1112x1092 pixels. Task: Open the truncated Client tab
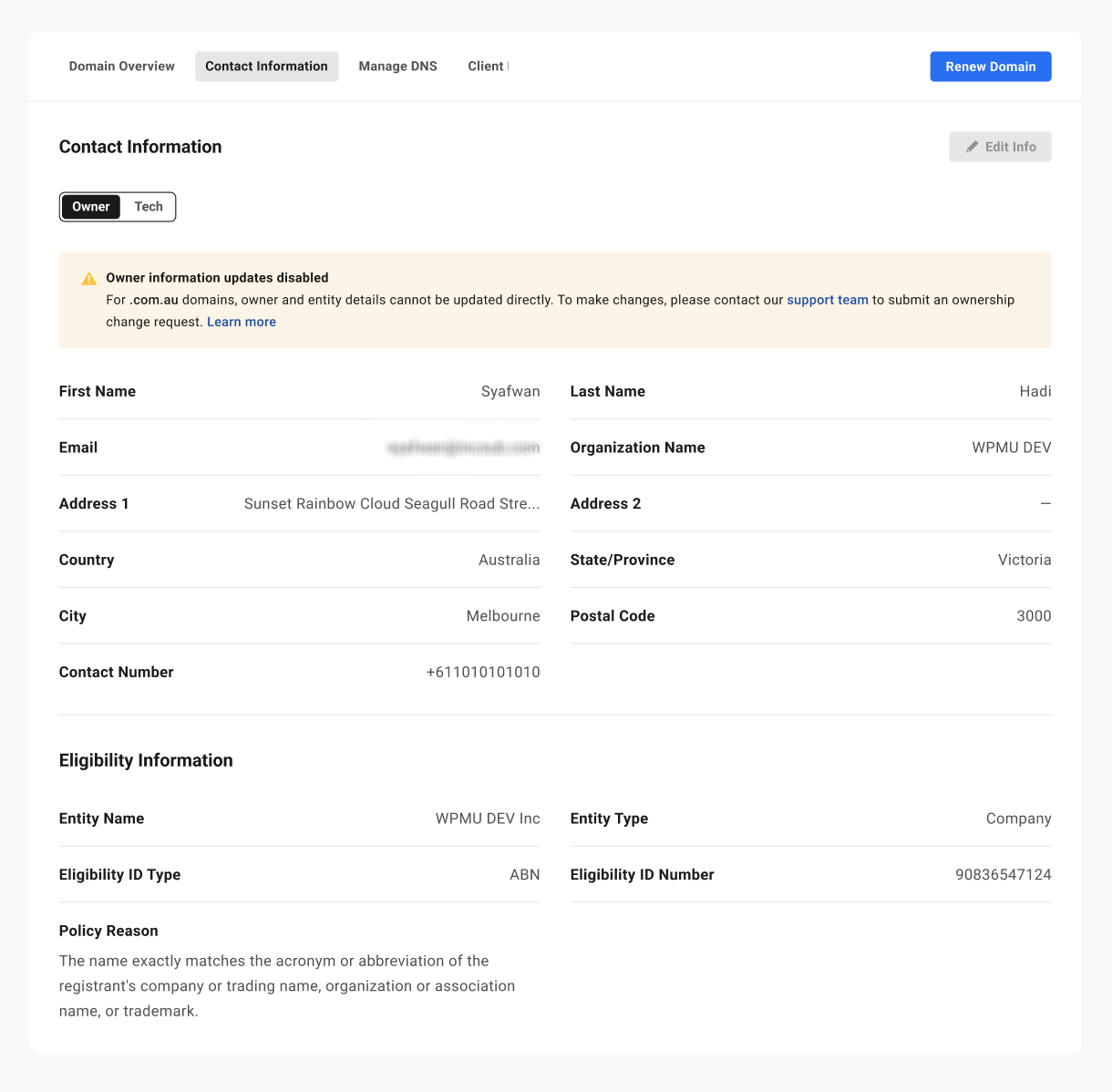click(487, 67)
